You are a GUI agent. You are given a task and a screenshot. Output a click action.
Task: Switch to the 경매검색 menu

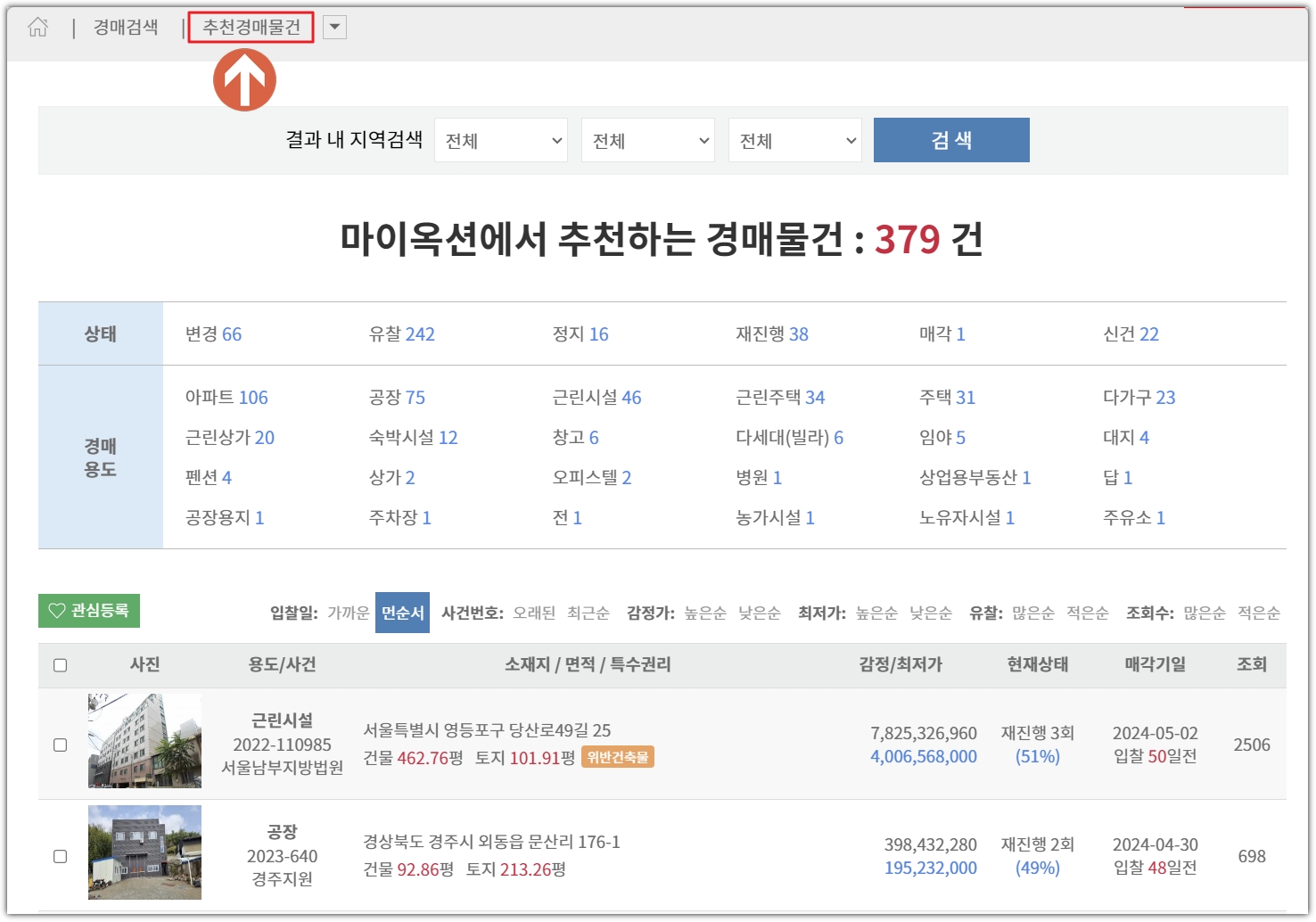(x=124, y=27)
